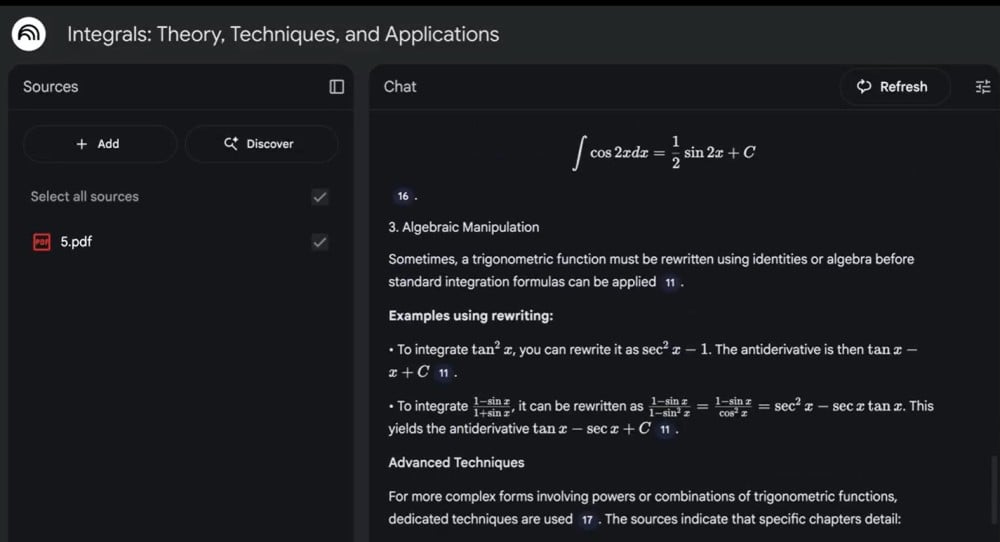The height and width of the screenshot is (542, 1000).
Task: Toggle the Select all sources checkbox
Action: point(320,197)
